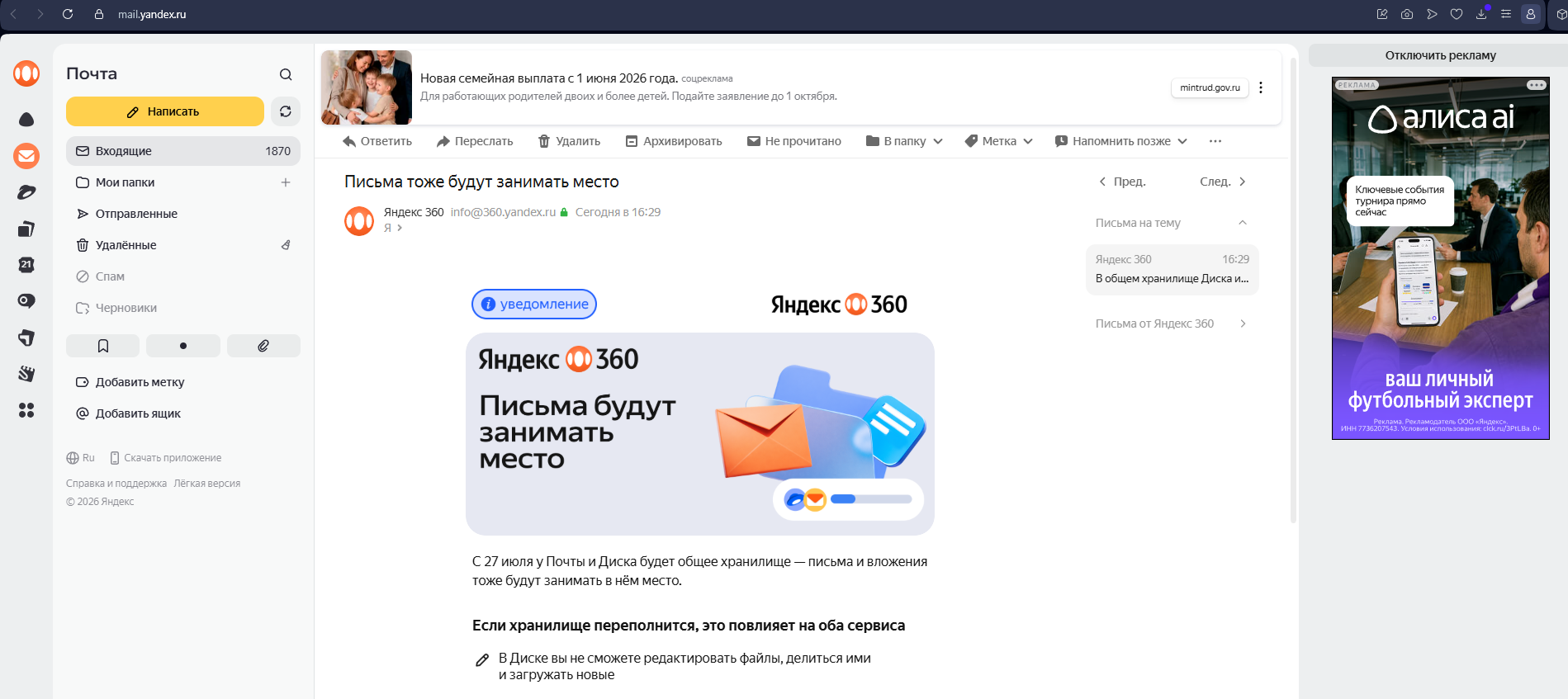Image resolution: width=1568 pixels, height=699 pixels.
Task: Expand Письма от Яндекс 360
Action: click(x=1172, y=324)
